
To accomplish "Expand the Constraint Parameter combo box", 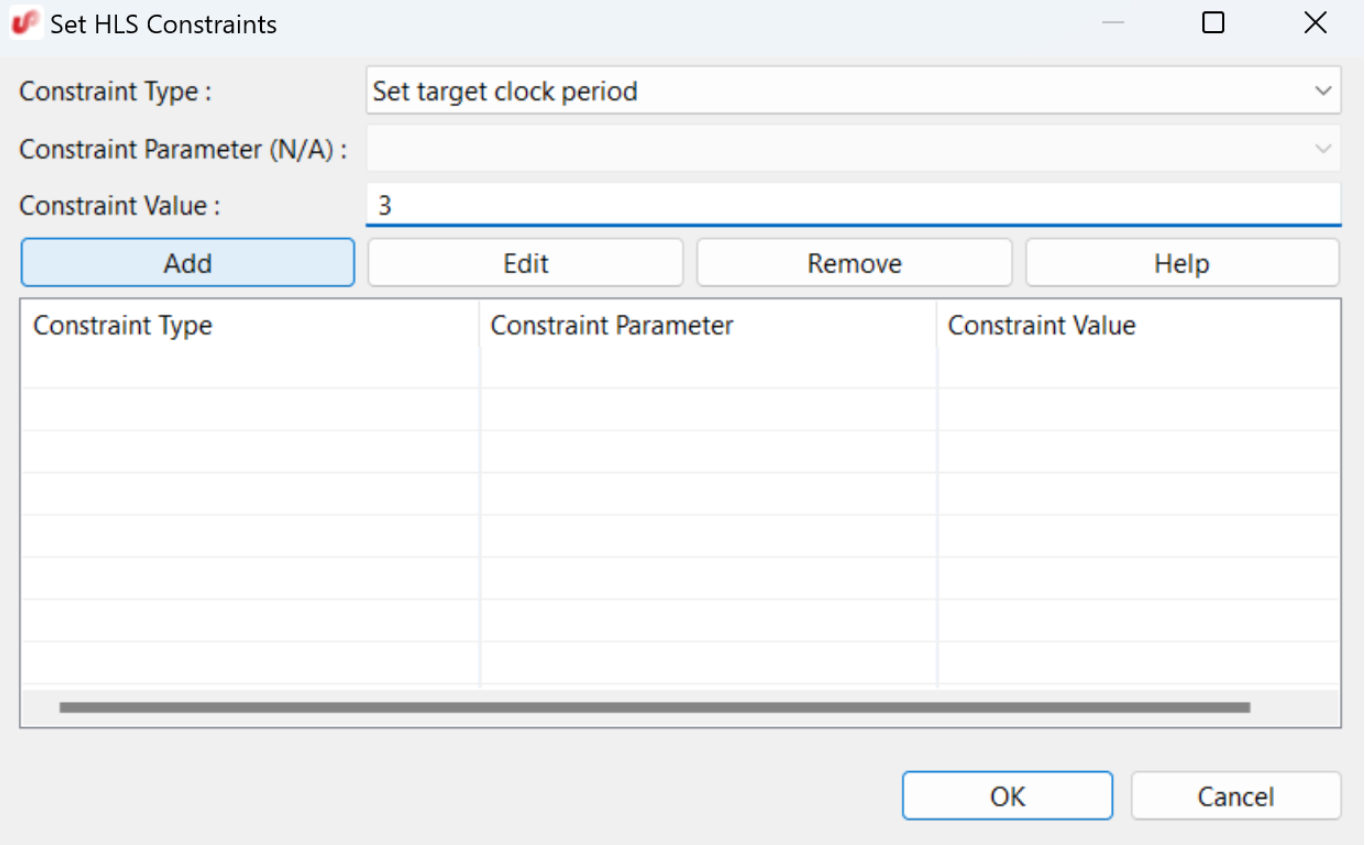I will click(852, 149).
